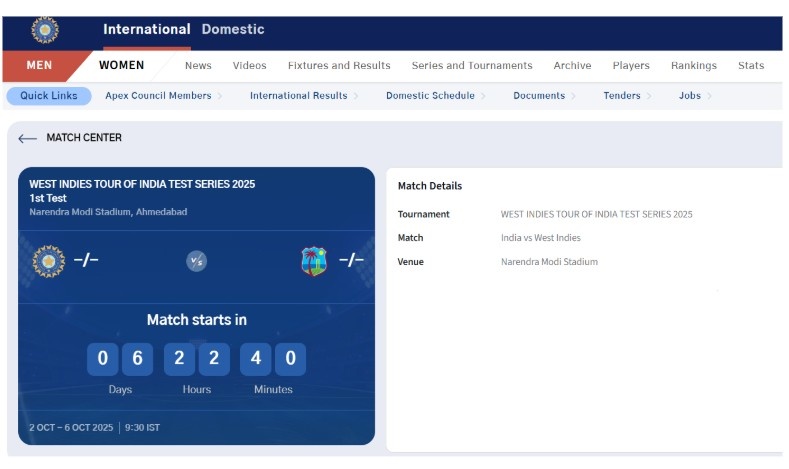
Task: Click chevron next to Jobs
Action: (x=709, y=96)
